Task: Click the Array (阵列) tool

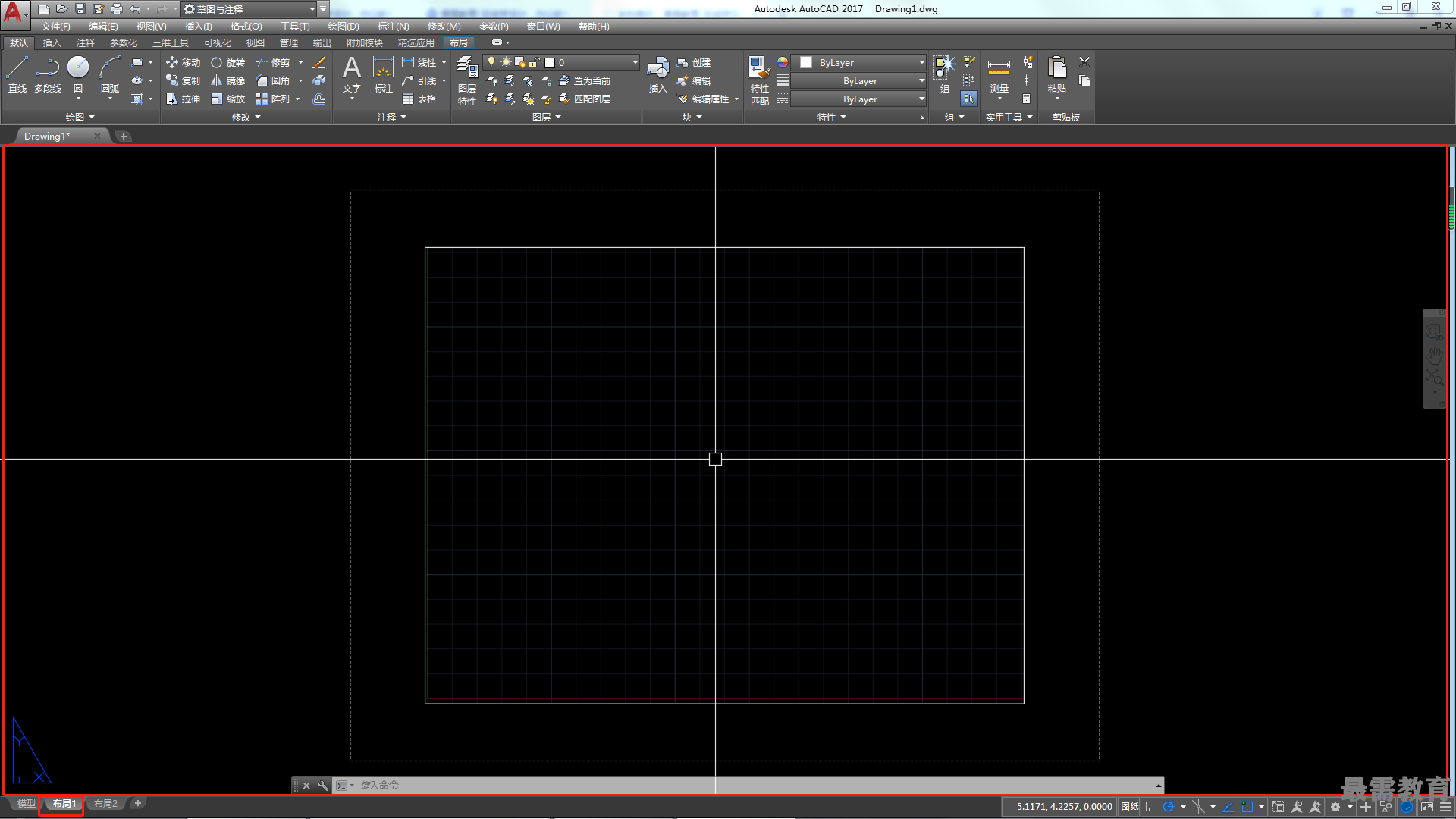Action: pos(272,99)
